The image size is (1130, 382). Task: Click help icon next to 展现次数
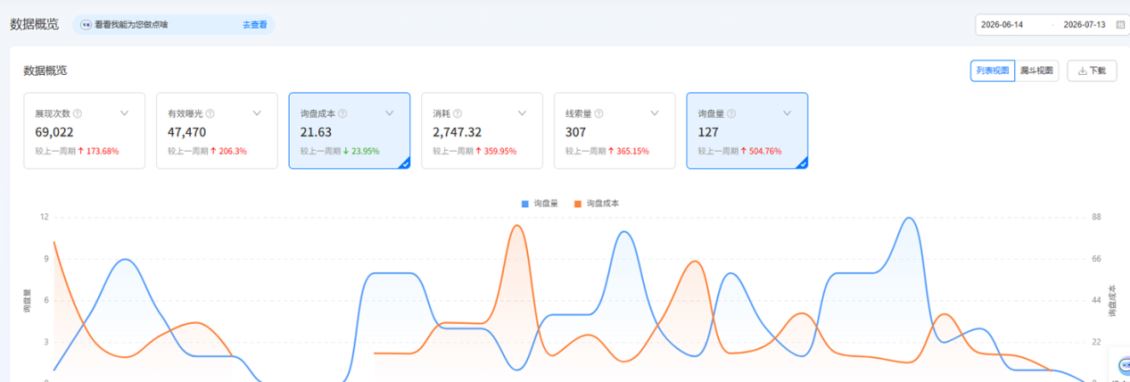[x=78, y=113]
